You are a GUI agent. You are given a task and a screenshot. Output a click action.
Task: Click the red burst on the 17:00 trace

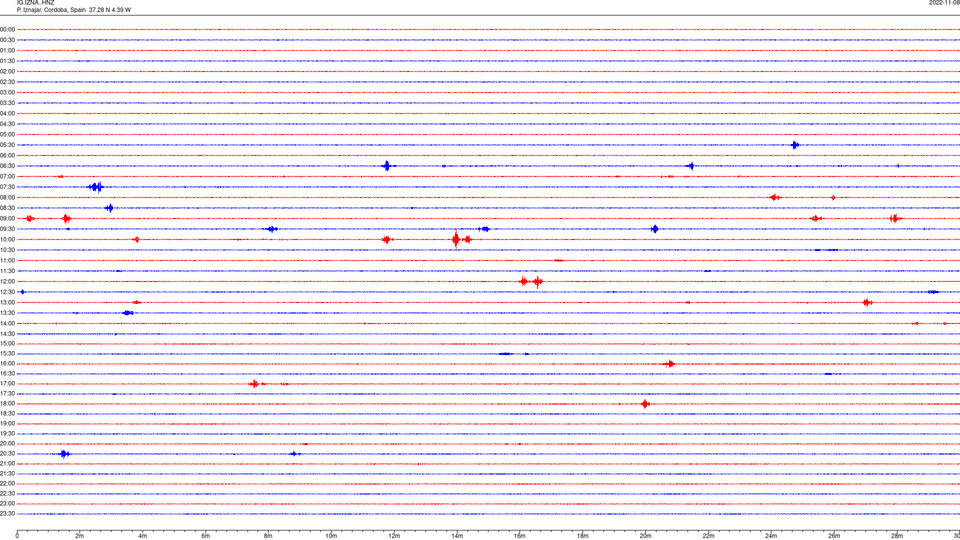pos(254,384)
